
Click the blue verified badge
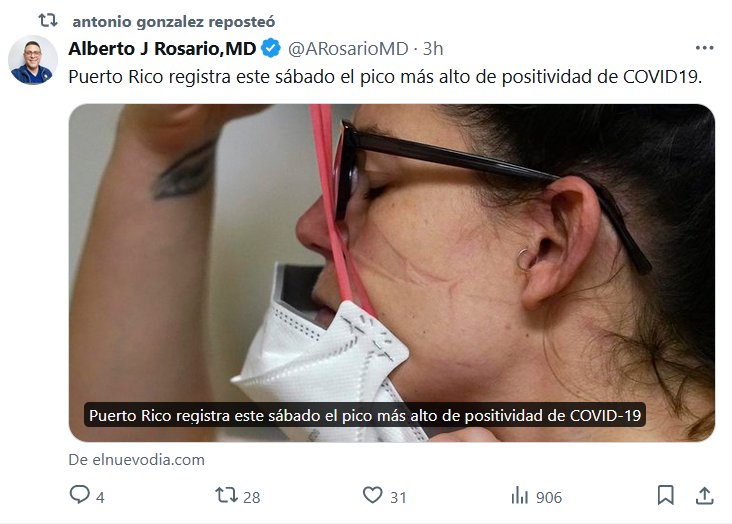point(271,49)
